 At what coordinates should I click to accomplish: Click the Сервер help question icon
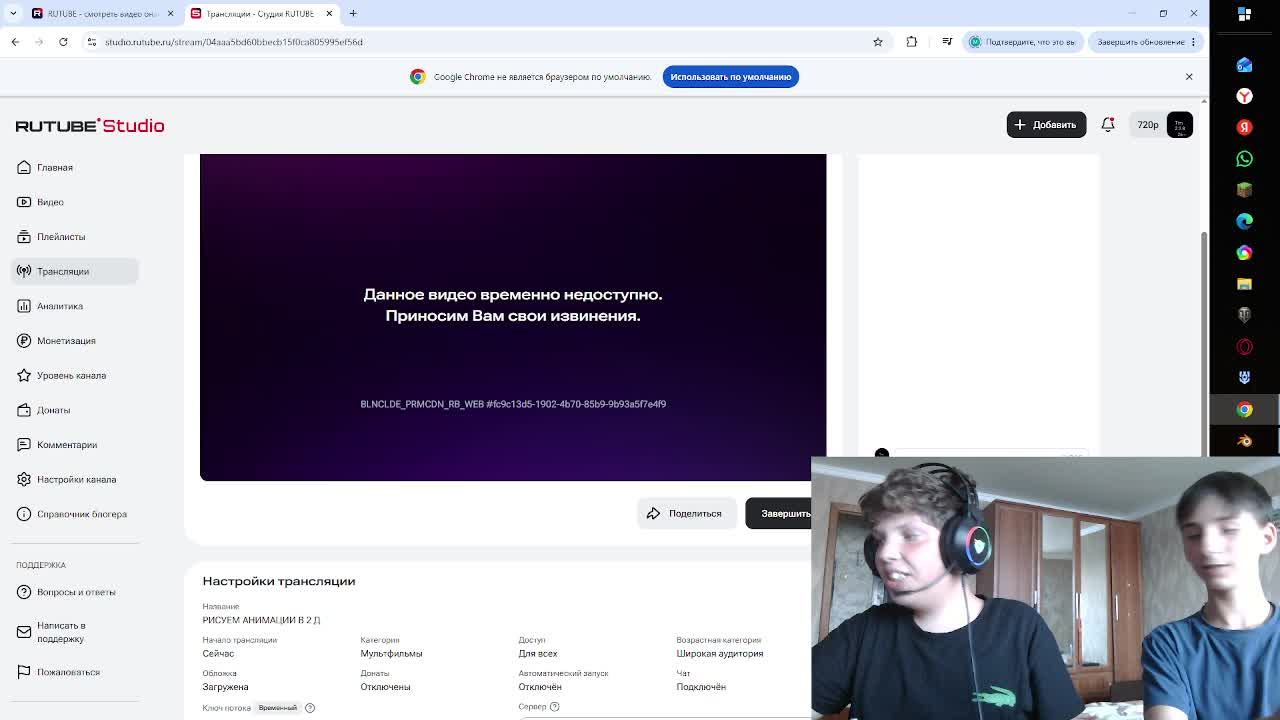(x=554, y=707)
